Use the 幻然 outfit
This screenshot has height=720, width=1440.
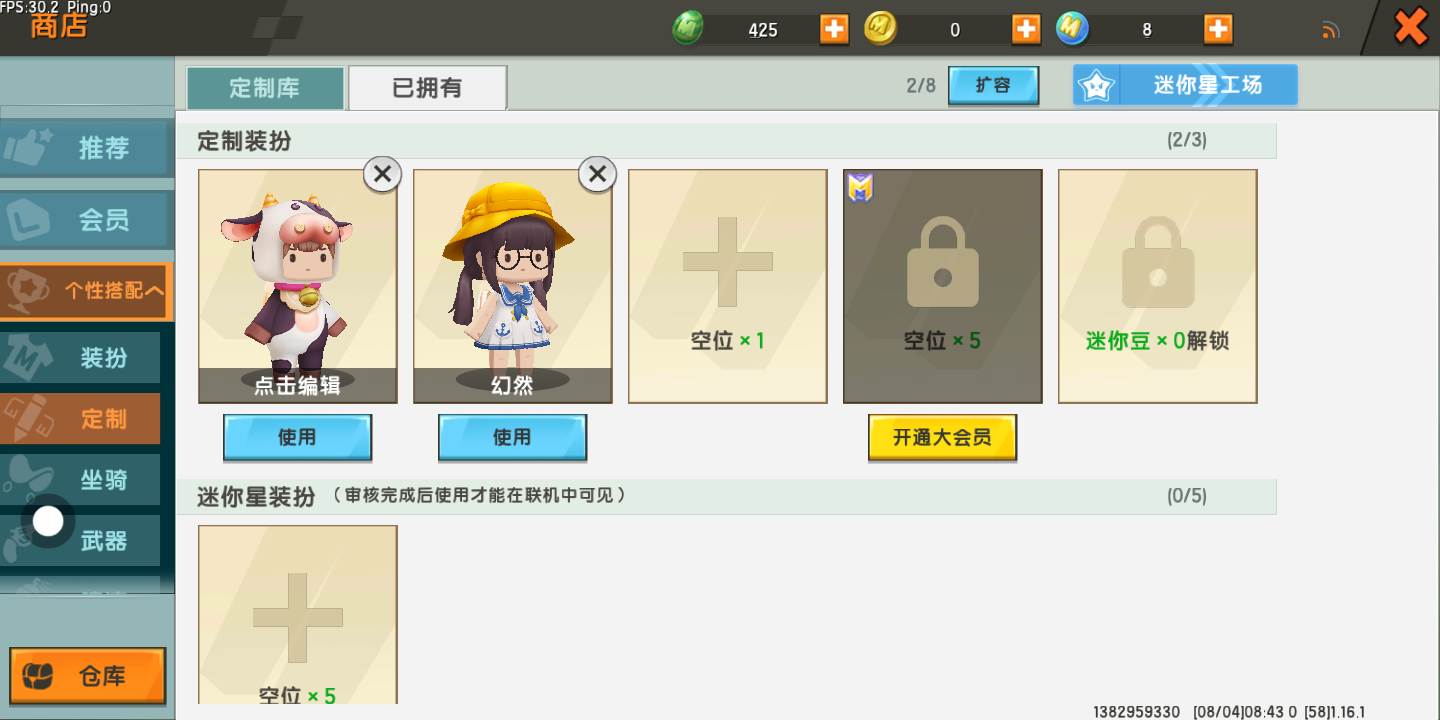coord(512,437)
